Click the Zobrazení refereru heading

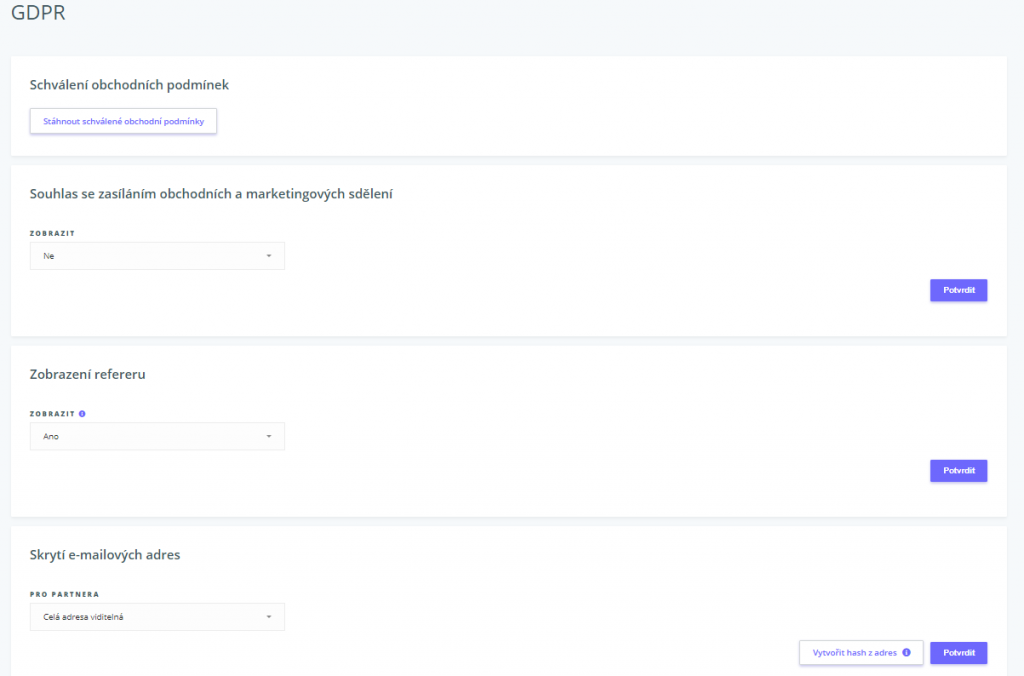(88, 374)
